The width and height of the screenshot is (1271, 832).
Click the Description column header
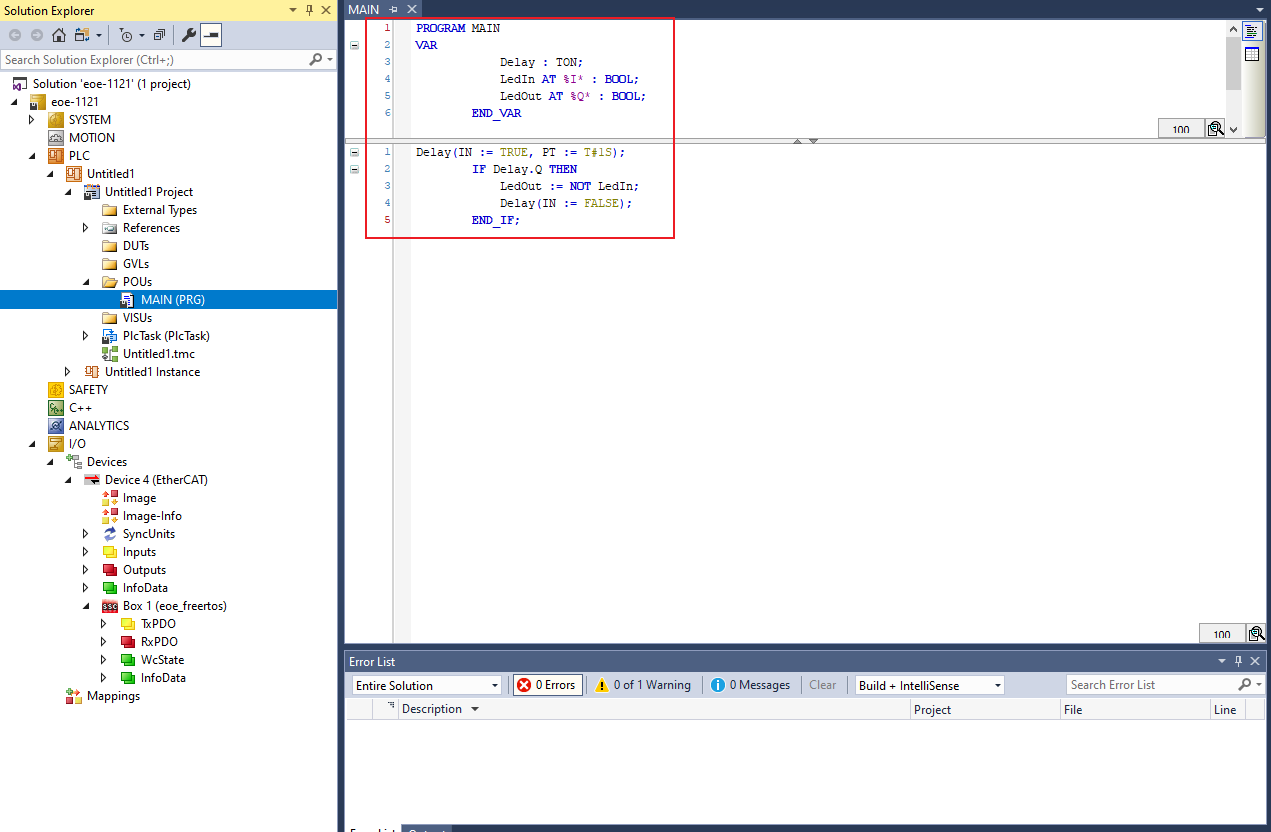432,709
